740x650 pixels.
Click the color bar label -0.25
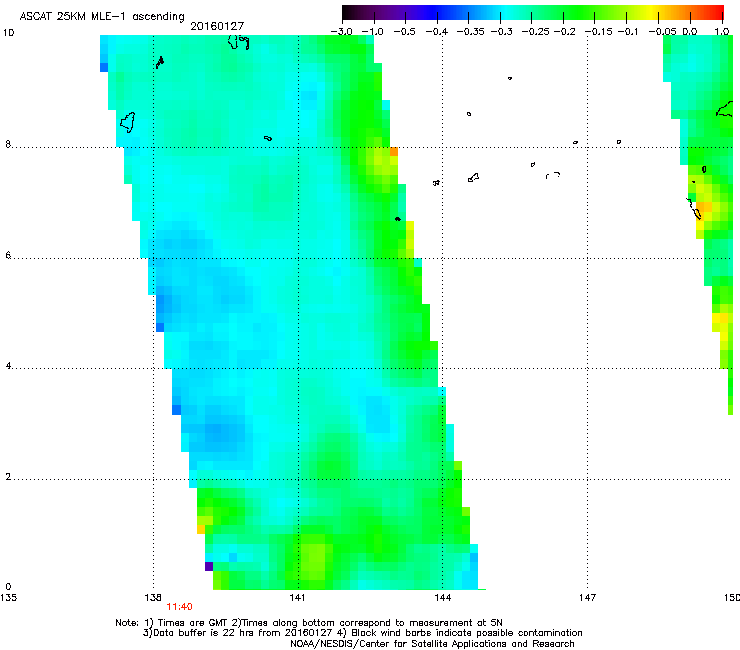[x=536, y=32]
